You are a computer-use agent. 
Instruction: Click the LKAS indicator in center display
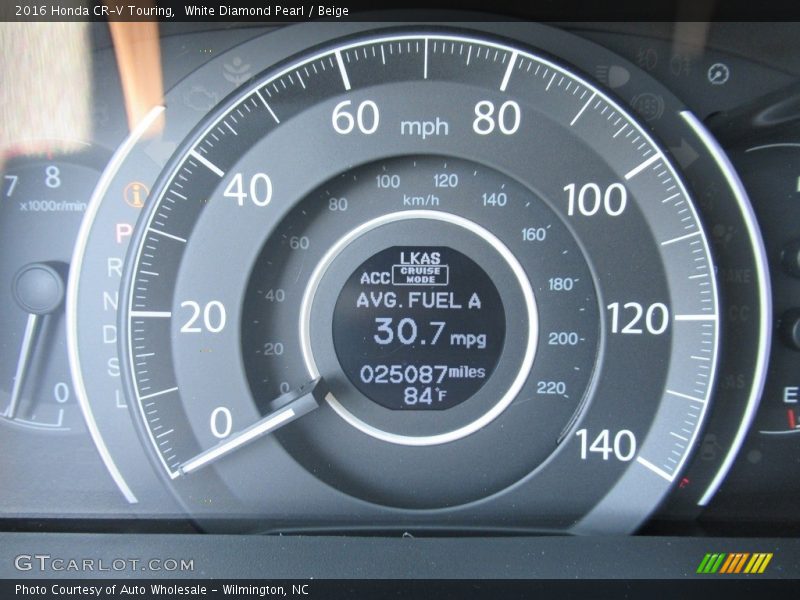pos(420,258)
